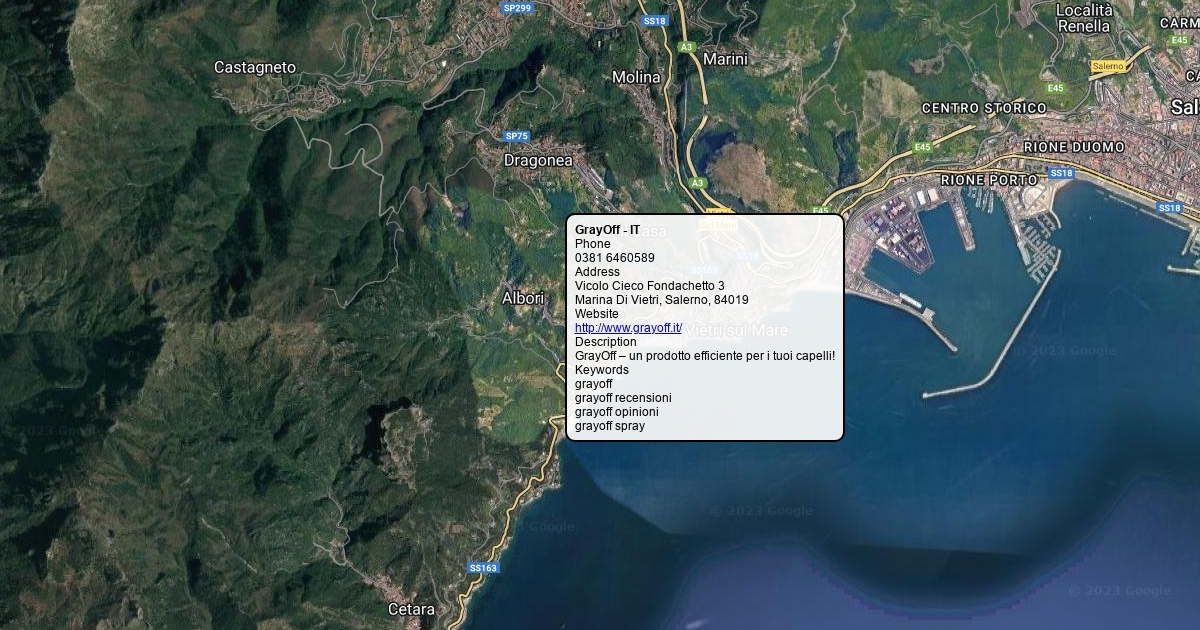The height and width of the screenshot is (630, 1200).
Task: Click the Centro Storico district label
Action: [x=984, y=108]
